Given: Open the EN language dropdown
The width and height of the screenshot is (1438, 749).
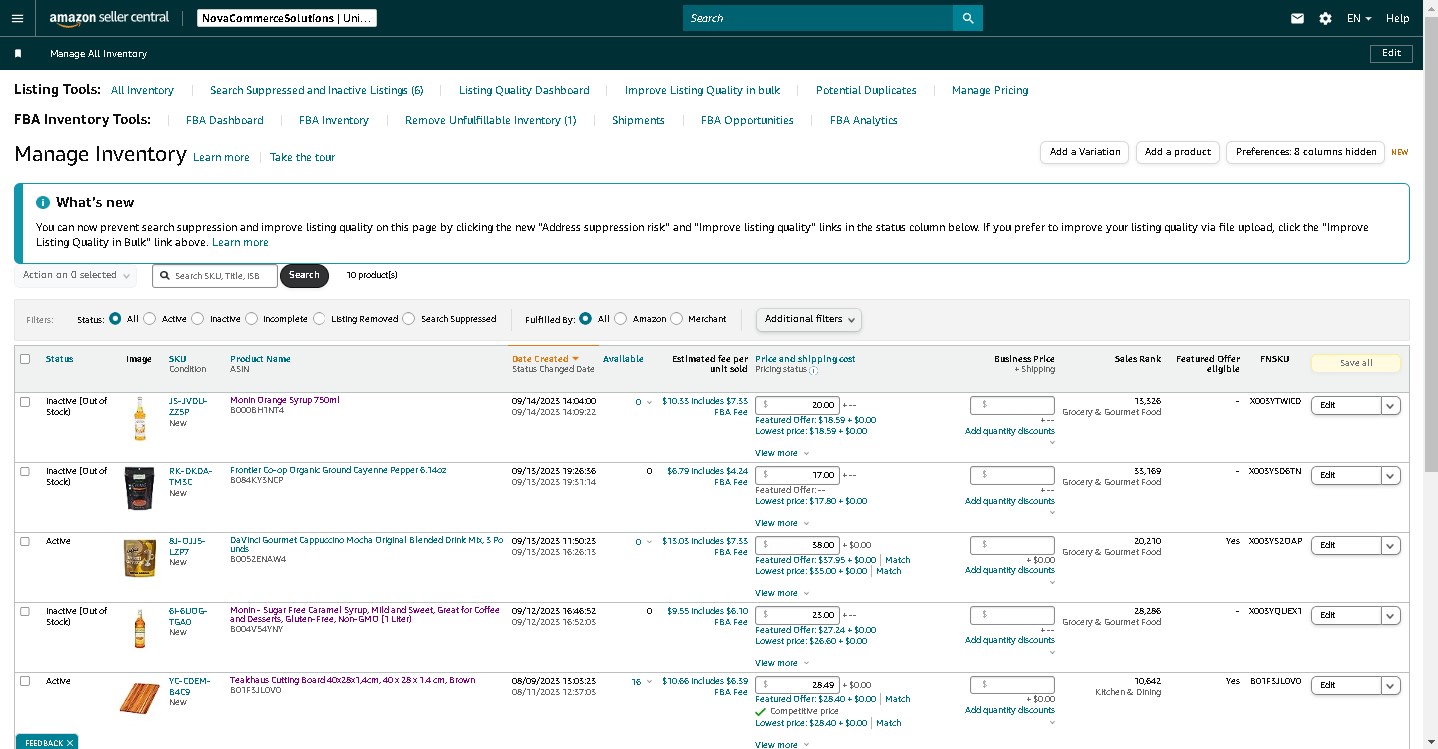Looking at the screenshot, I should click(x=1359, y=18).
